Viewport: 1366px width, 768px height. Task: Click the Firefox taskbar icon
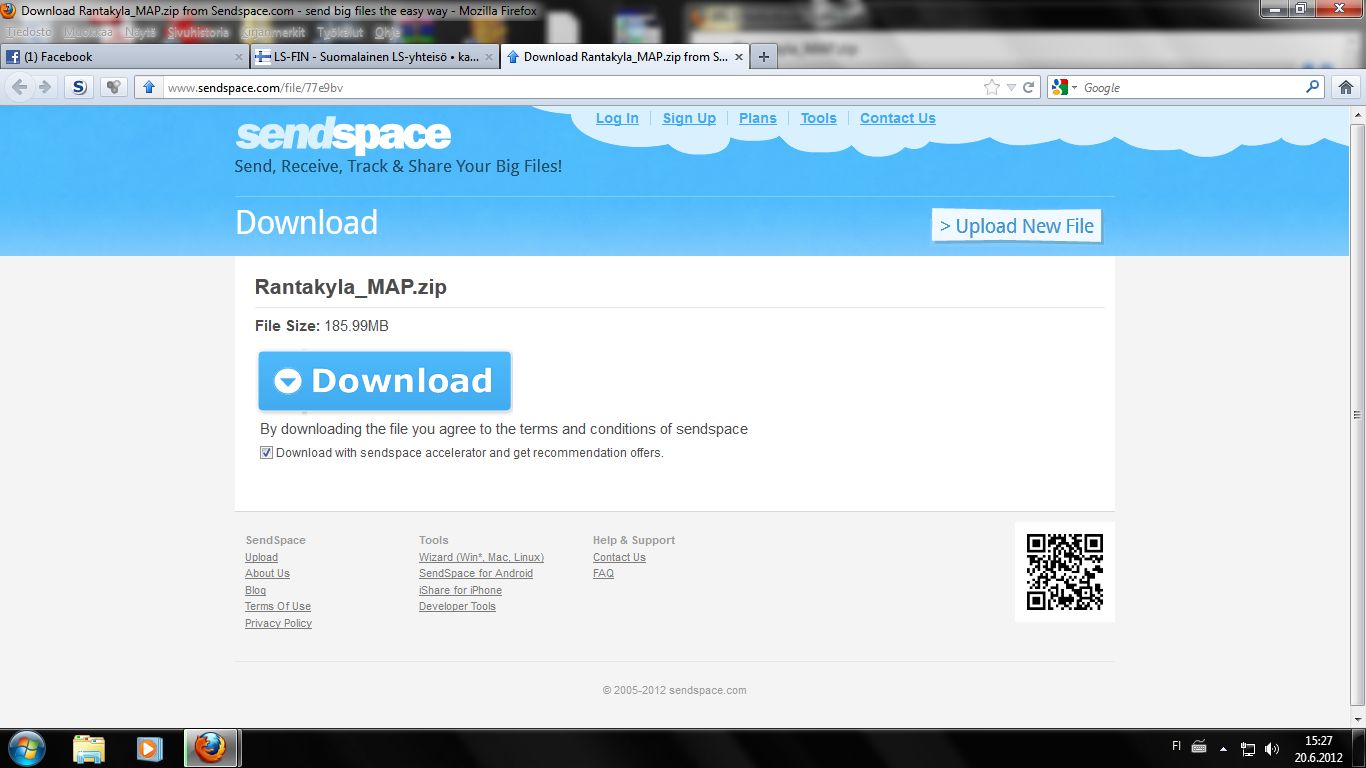(x=210, y=748)
